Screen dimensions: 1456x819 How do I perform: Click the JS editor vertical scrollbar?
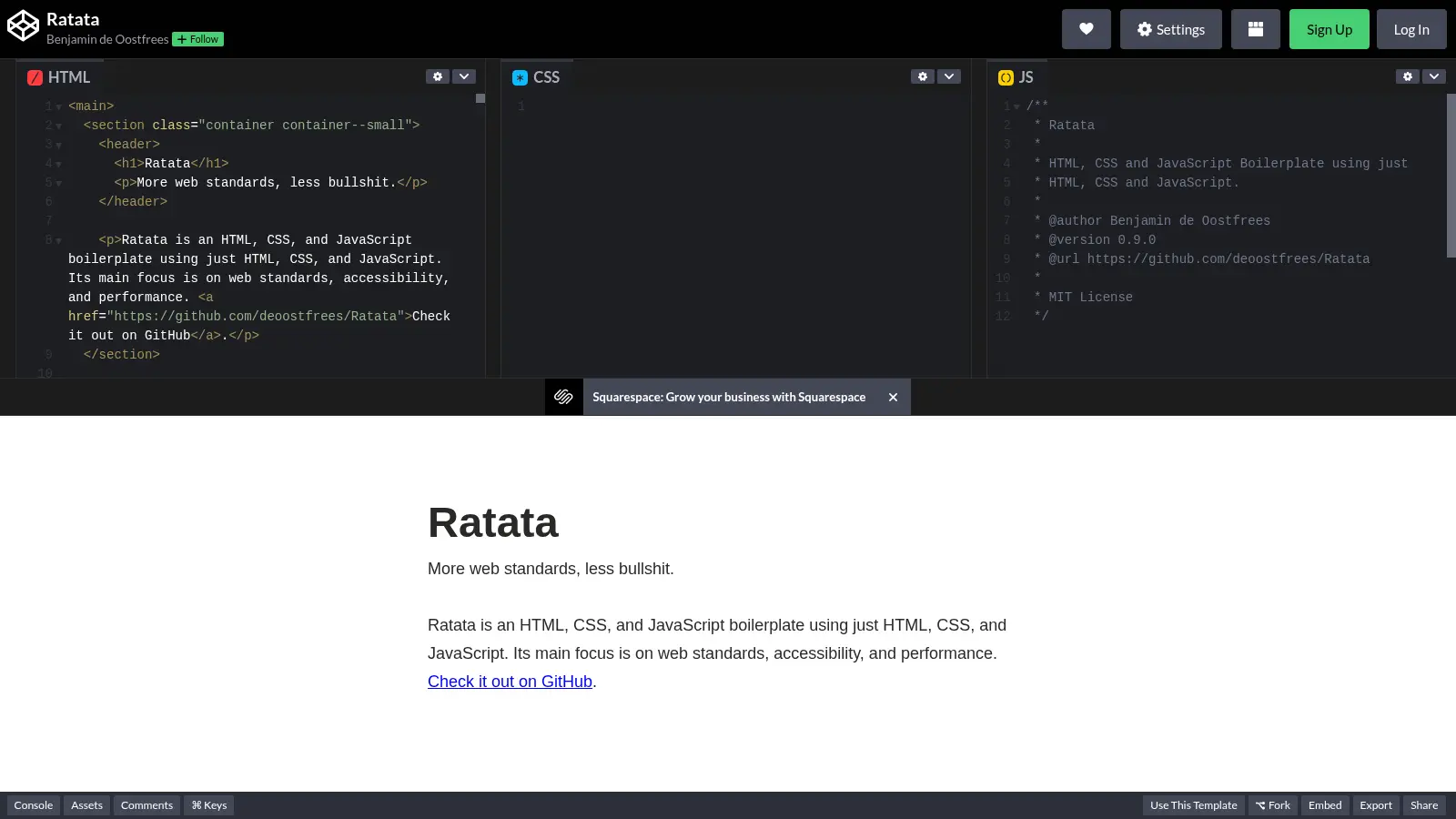pyautogui.click(x=1451, y=176)
